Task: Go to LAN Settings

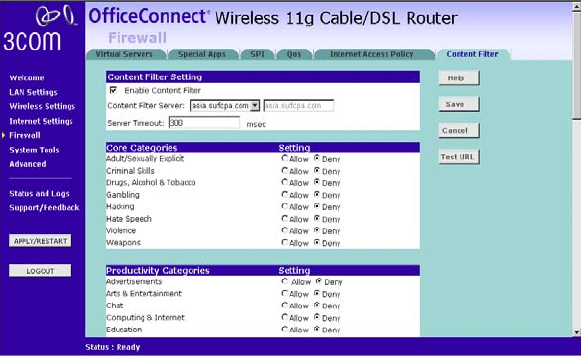Action: click(x=33, y=92)
